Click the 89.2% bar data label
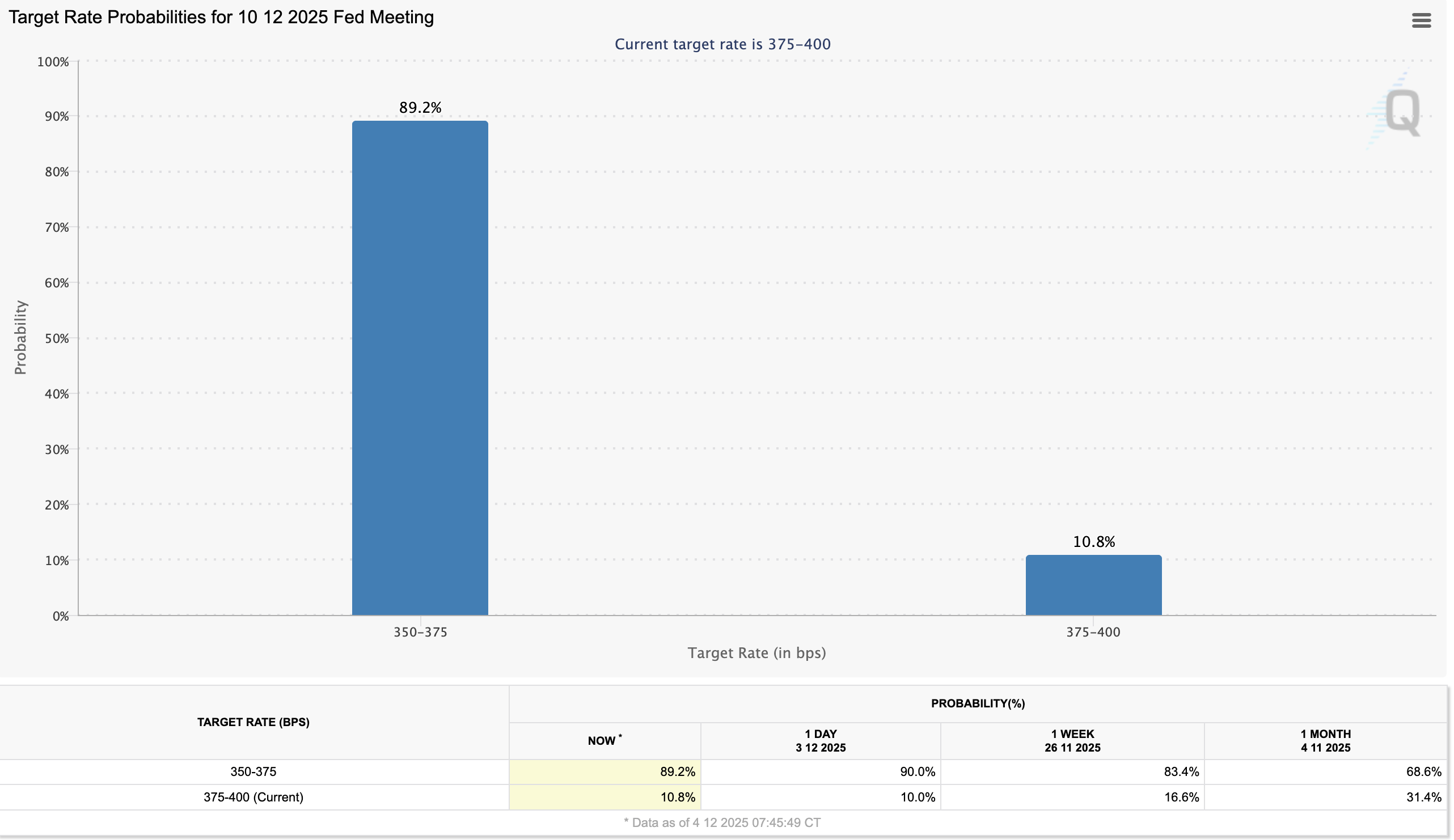Viewport: 1454px width, 840px height. 420,108
